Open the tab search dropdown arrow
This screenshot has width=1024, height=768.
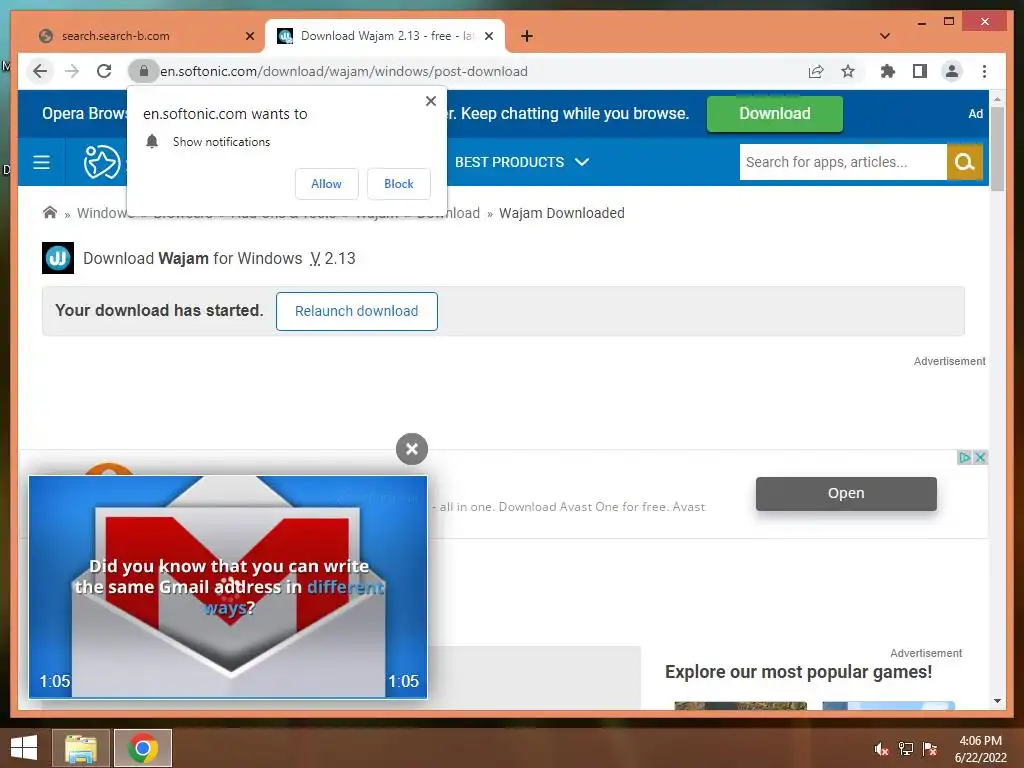885,36
